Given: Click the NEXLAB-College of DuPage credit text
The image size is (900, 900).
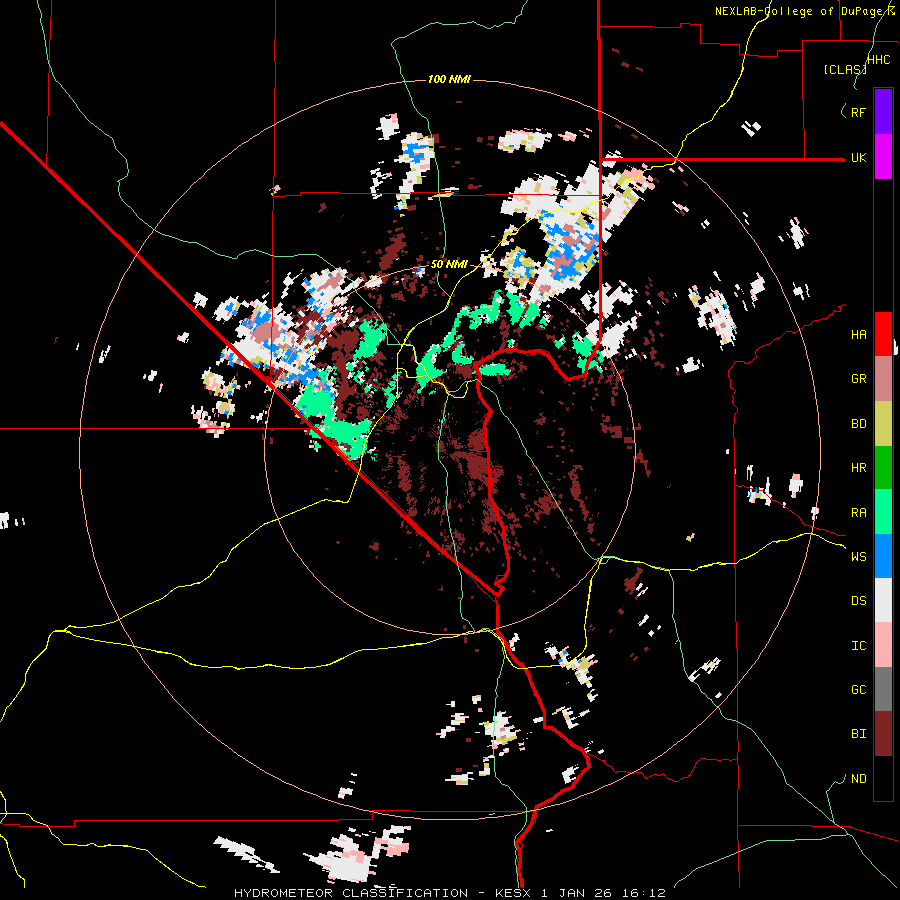Looking at the screenshot, I should tap(805, 11).
